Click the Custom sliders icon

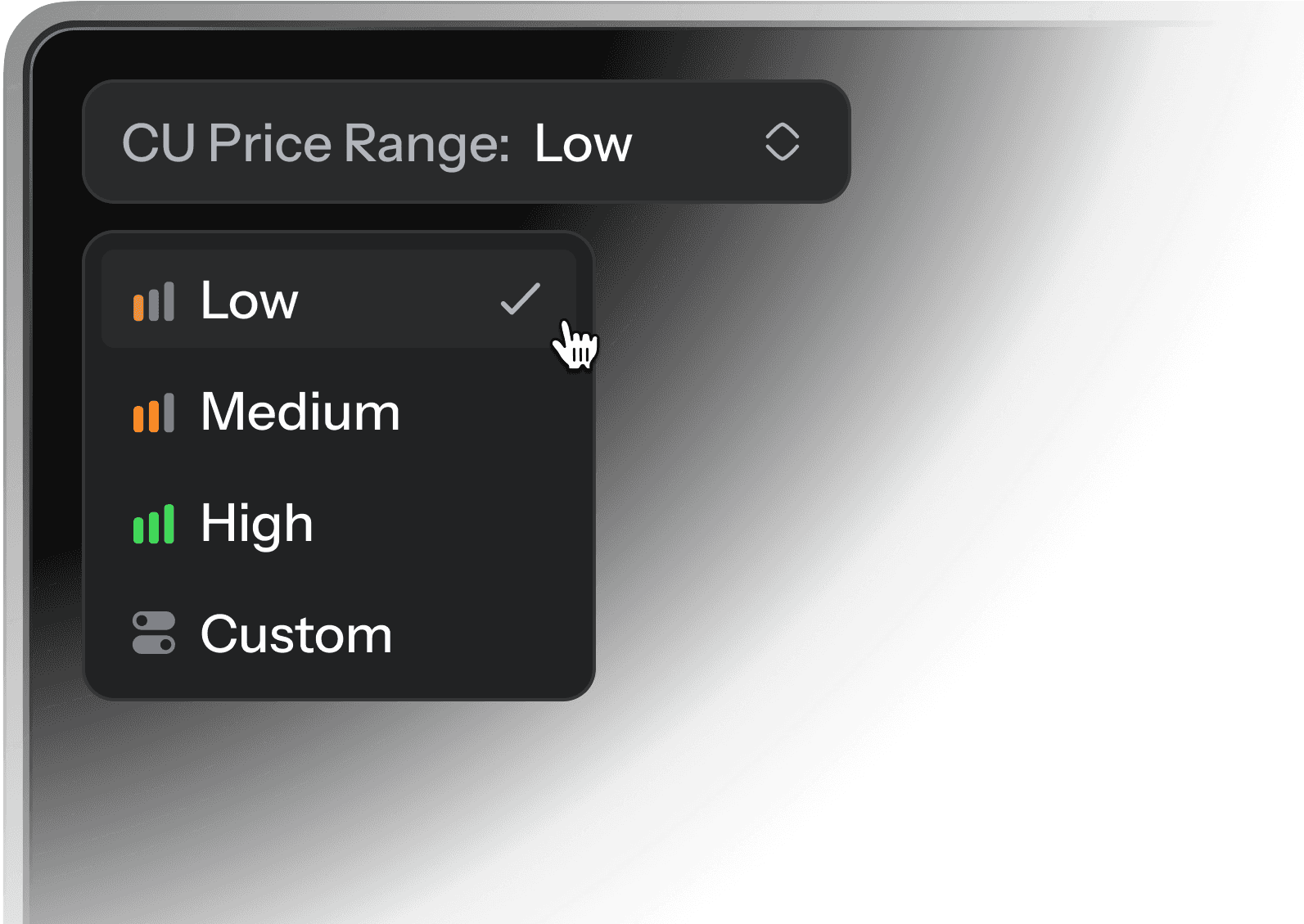(x=154, y=633)
